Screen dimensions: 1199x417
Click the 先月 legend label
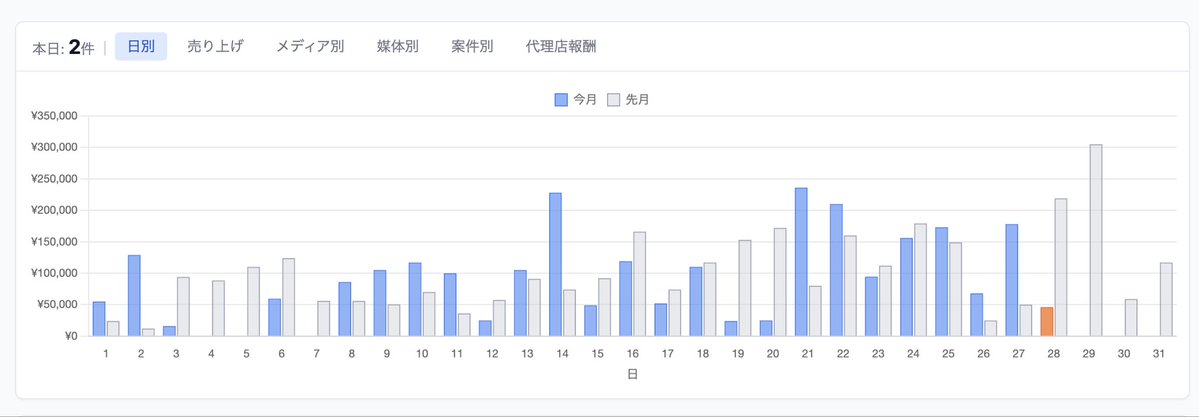637,100
